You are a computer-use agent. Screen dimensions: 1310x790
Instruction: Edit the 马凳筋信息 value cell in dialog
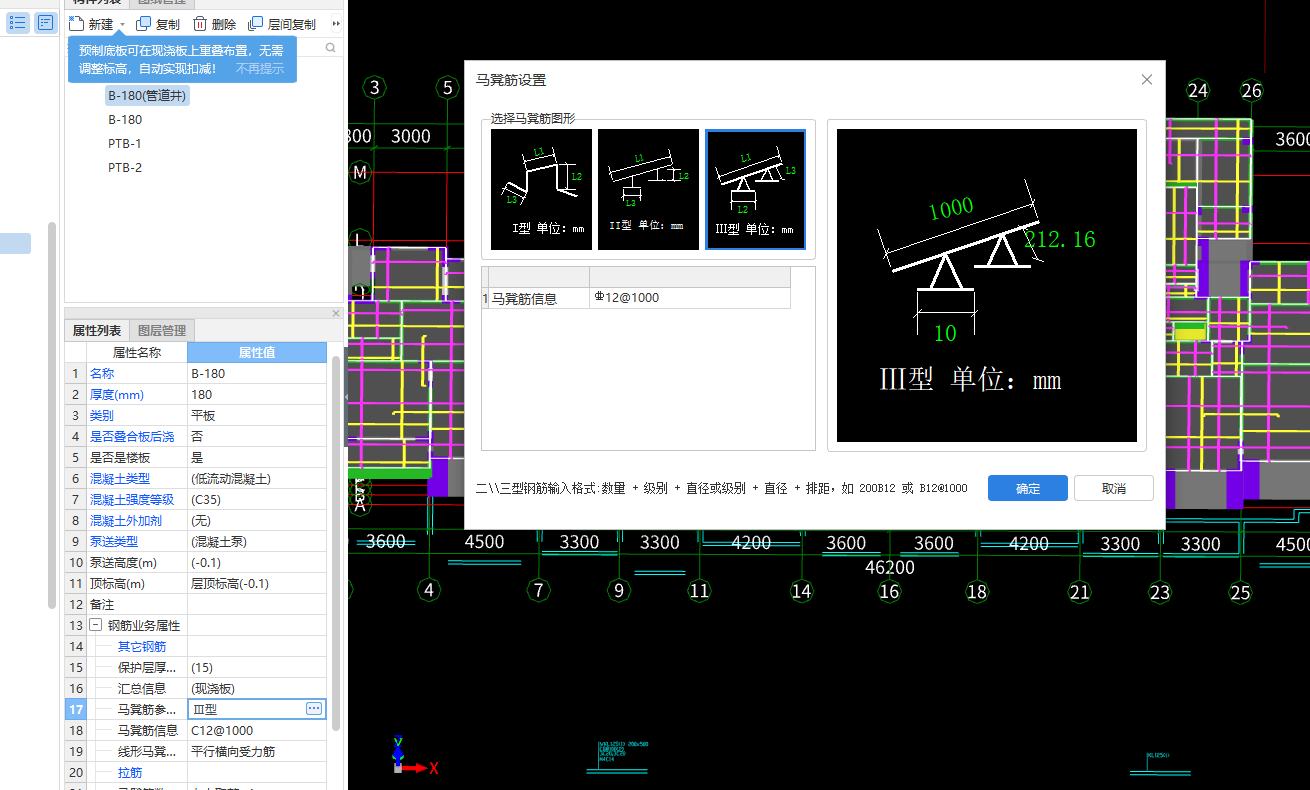[690, 298]
